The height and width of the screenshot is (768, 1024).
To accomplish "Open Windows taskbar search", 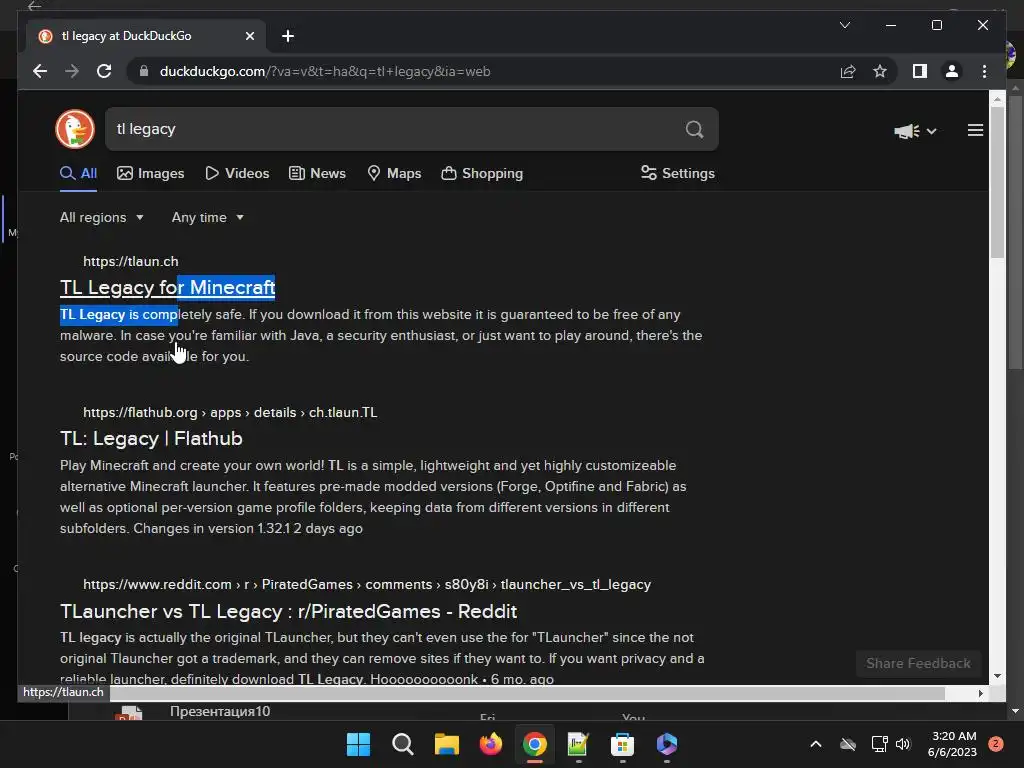I will point(402,744).
